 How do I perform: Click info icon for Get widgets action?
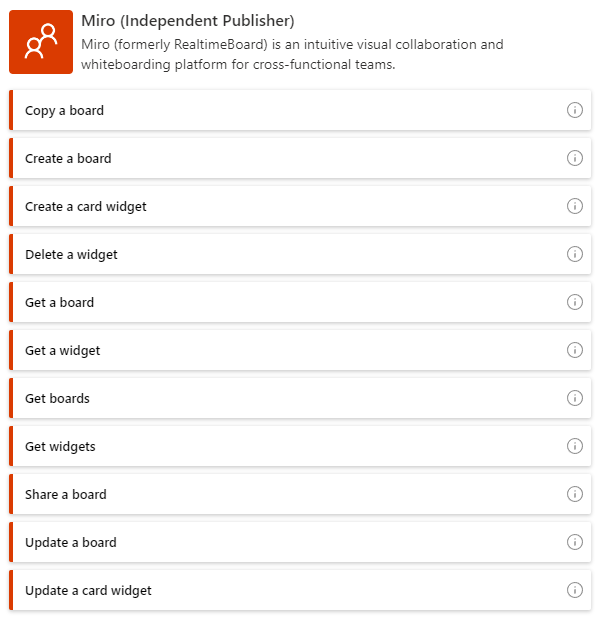(x=574, y=446)
